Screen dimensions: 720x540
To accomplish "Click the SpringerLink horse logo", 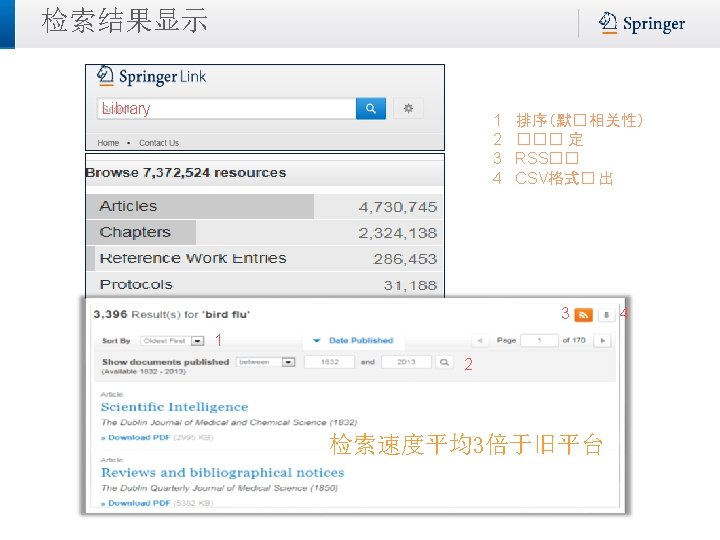I will (x=105, y=76).
